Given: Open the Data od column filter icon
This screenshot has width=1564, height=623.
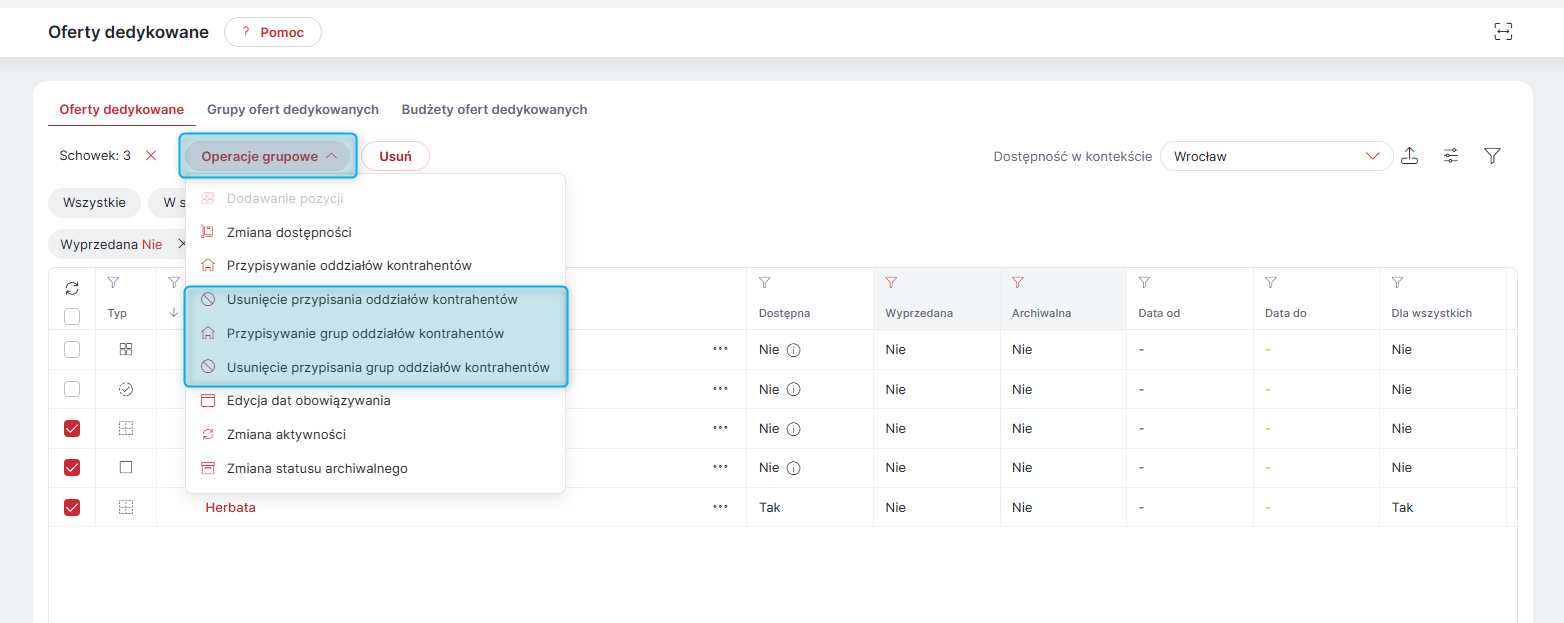Looking at the screenshot, I should pos(1144,283).
